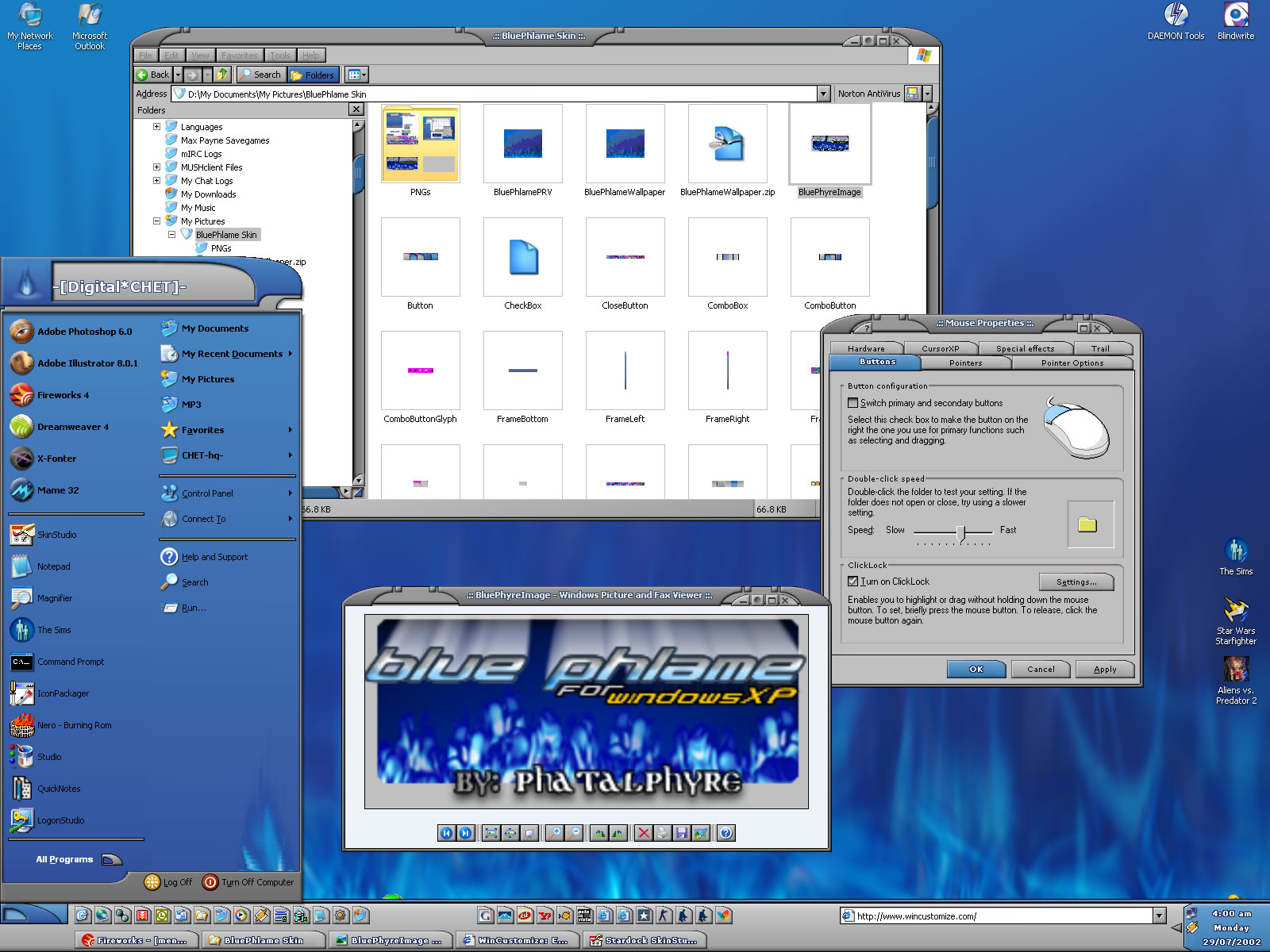Go to next image in Picture Viewer
Viewport: 1270px width, 952px height.
tap(465, 833)
